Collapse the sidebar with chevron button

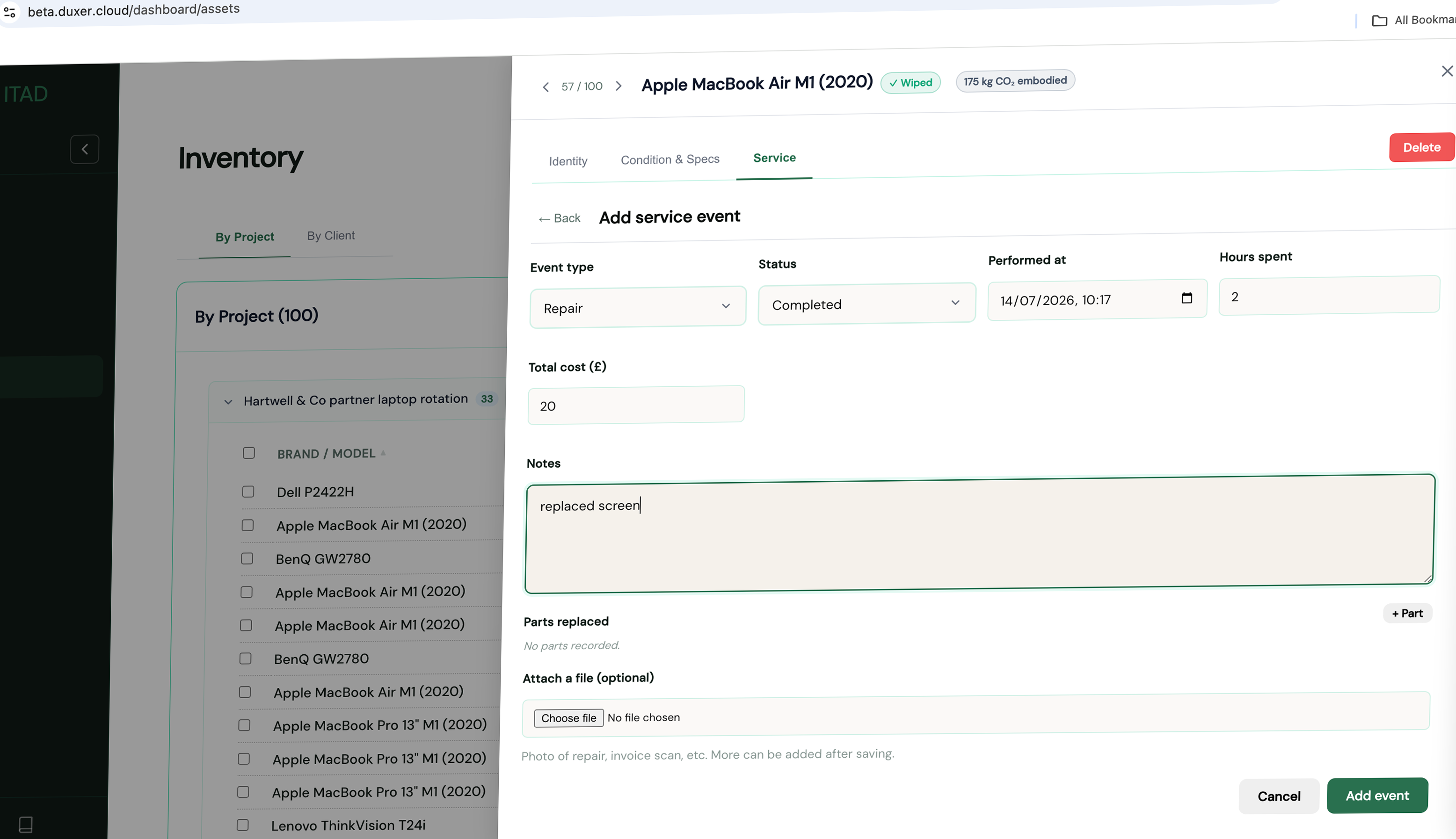[x=85, y=149]
